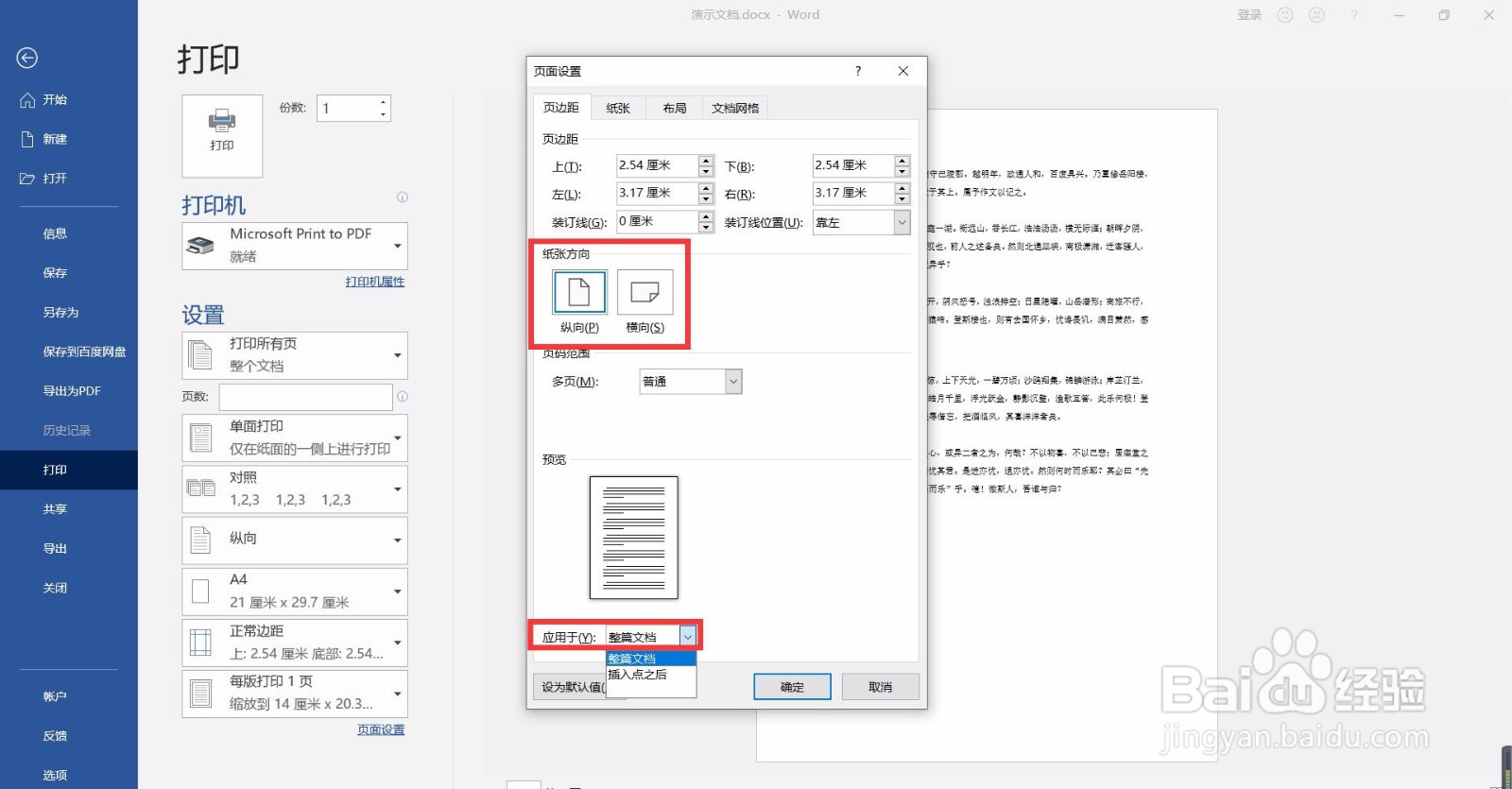The height and width of the screenshot is (789, 1512).
Task: Expand the A4 paper size dropdown
Action: 295,592
